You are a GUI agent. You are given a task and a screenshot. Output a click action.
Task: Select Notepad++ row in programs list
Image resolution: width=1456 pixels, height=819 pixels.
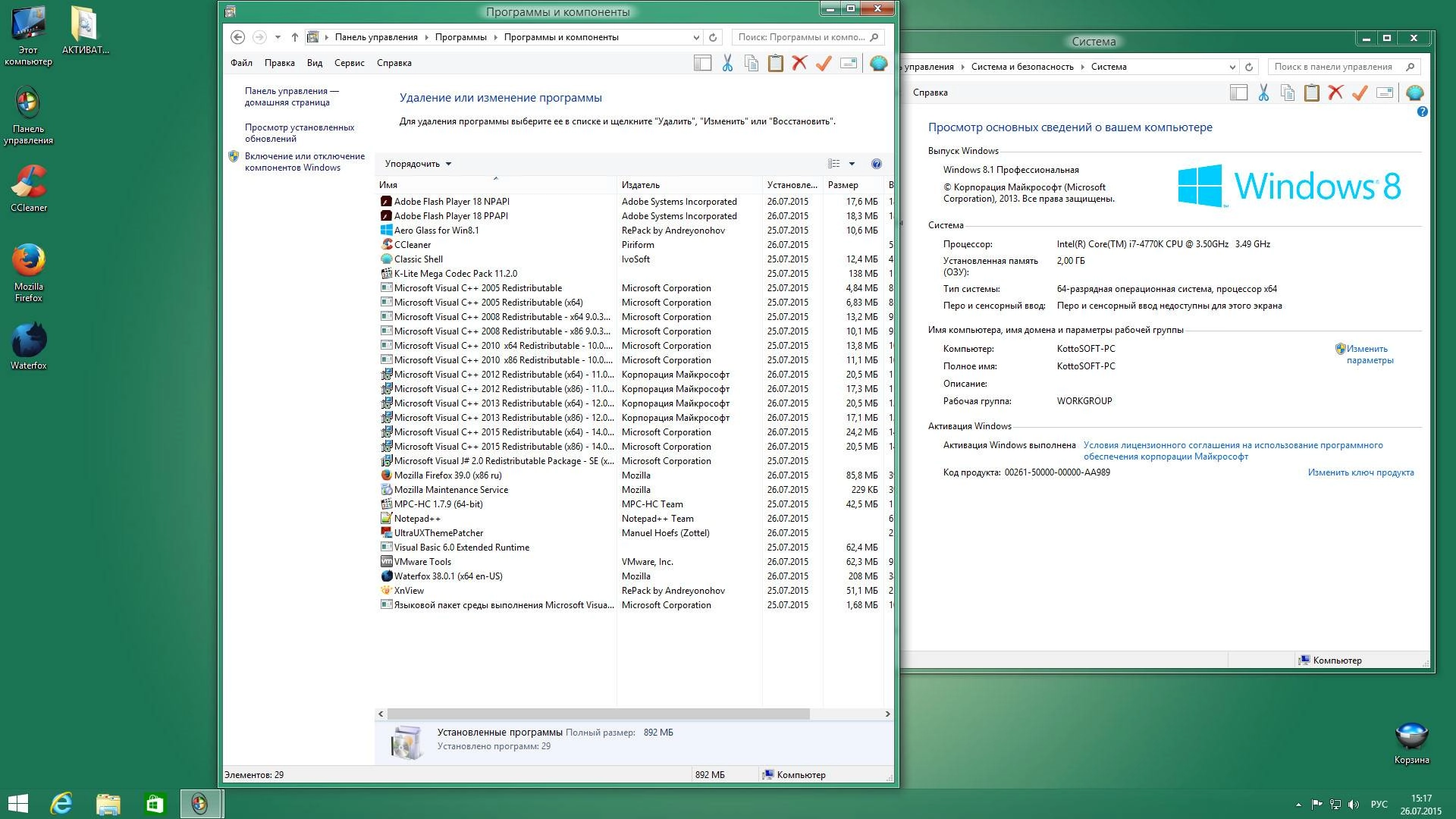click(633, 519)
